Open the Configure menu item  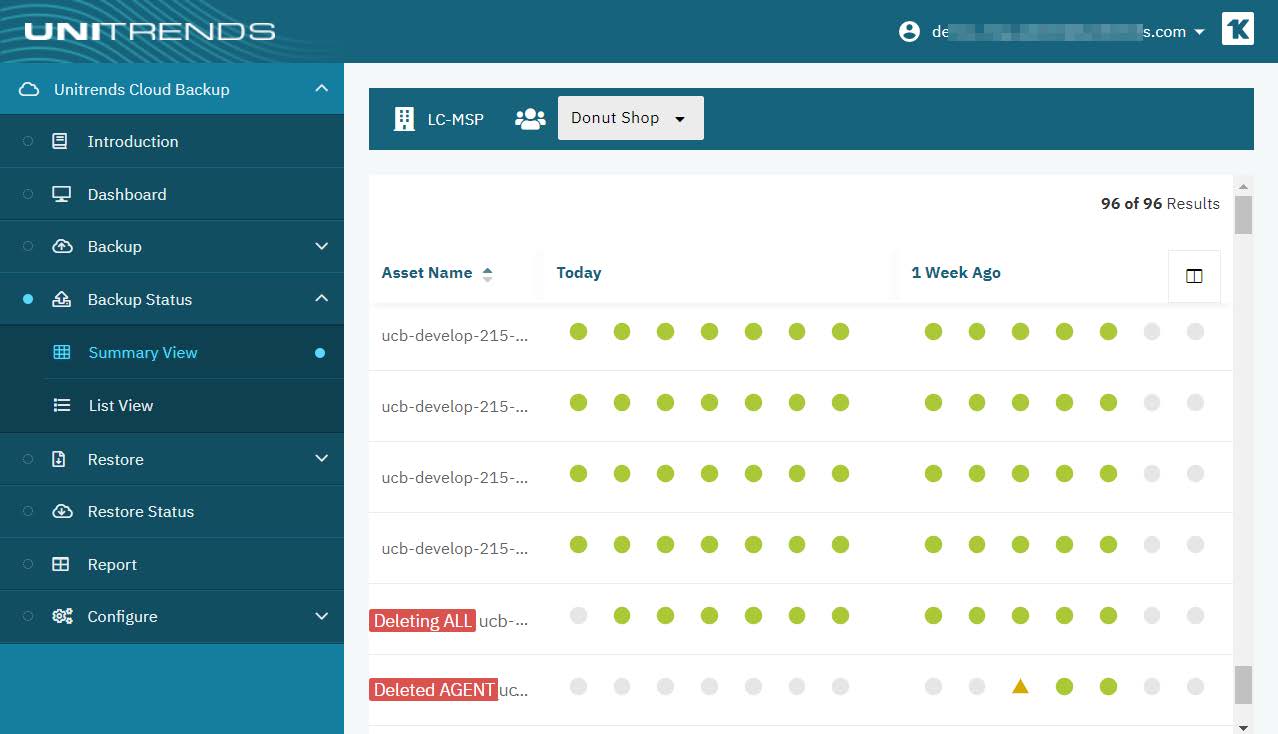coord(122,616)
